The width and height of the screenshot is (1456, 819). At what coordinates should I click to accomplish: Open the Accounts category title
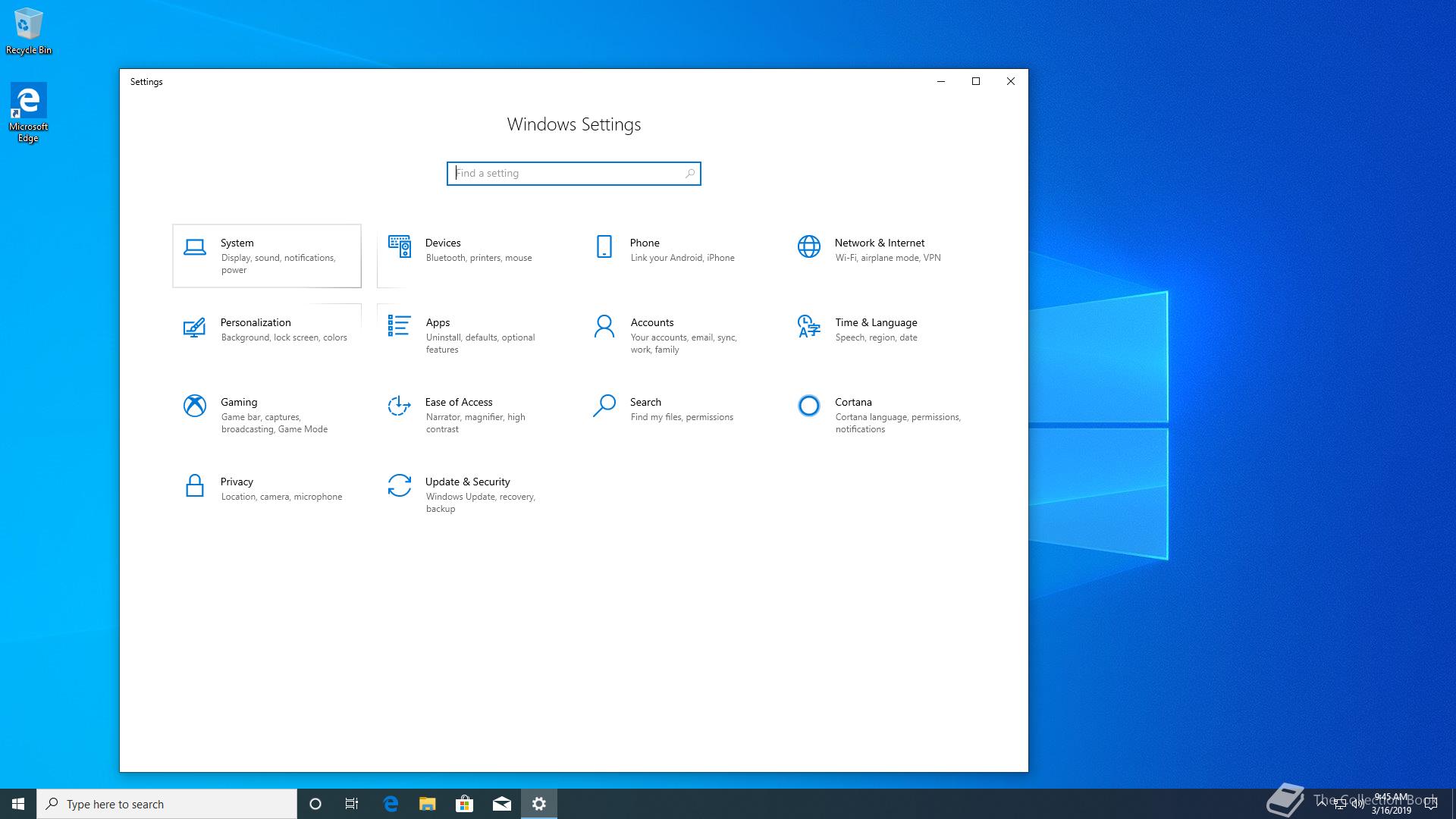pyautogui.click(x=652, y=322)
